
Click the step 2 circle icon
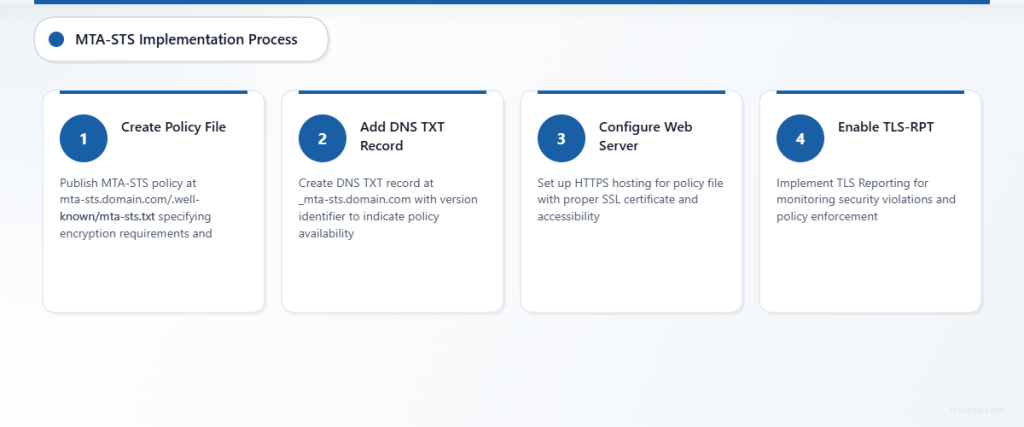point(322,139)
